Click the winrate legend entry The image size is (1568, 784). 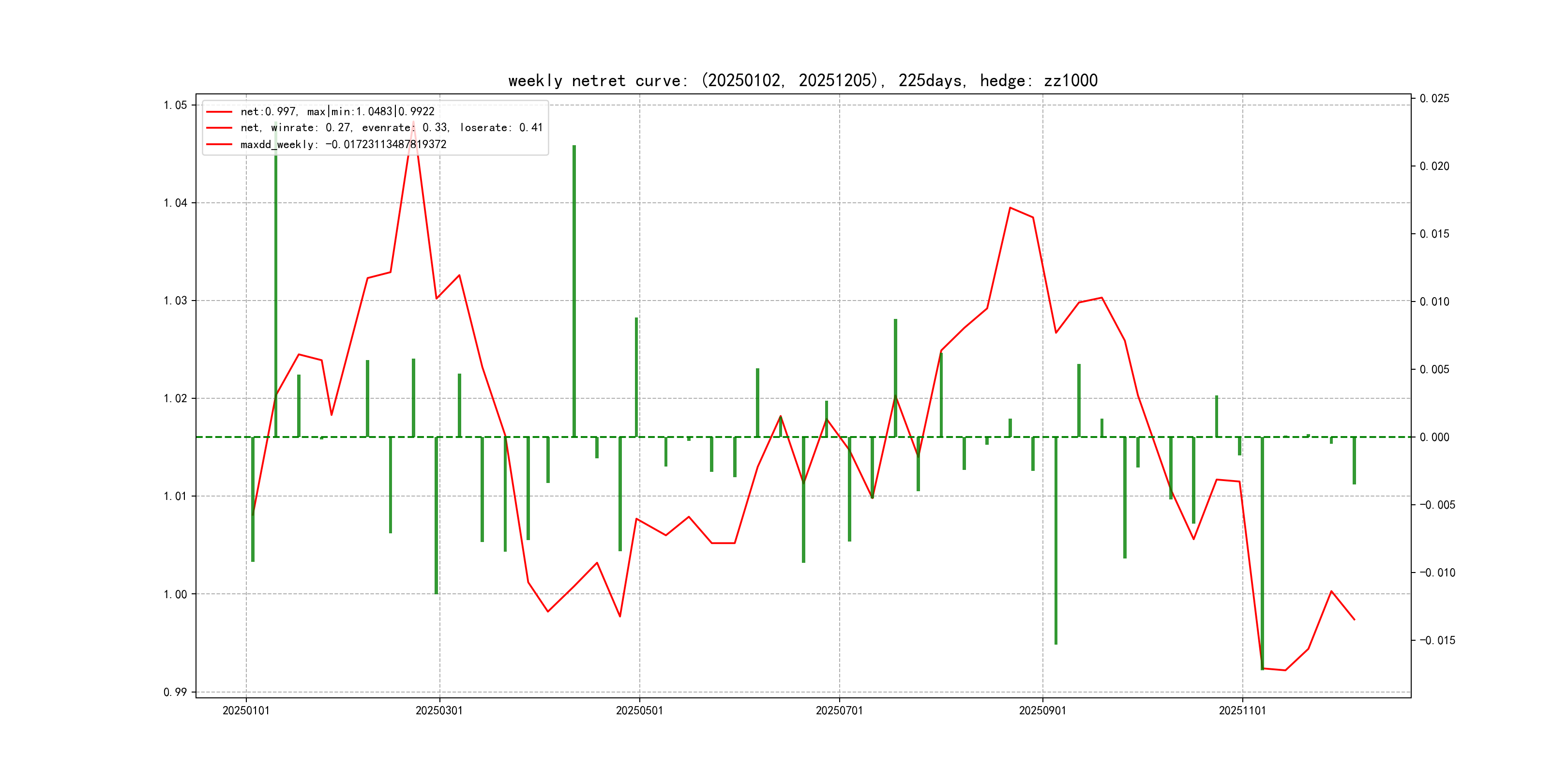coord(391,128)
